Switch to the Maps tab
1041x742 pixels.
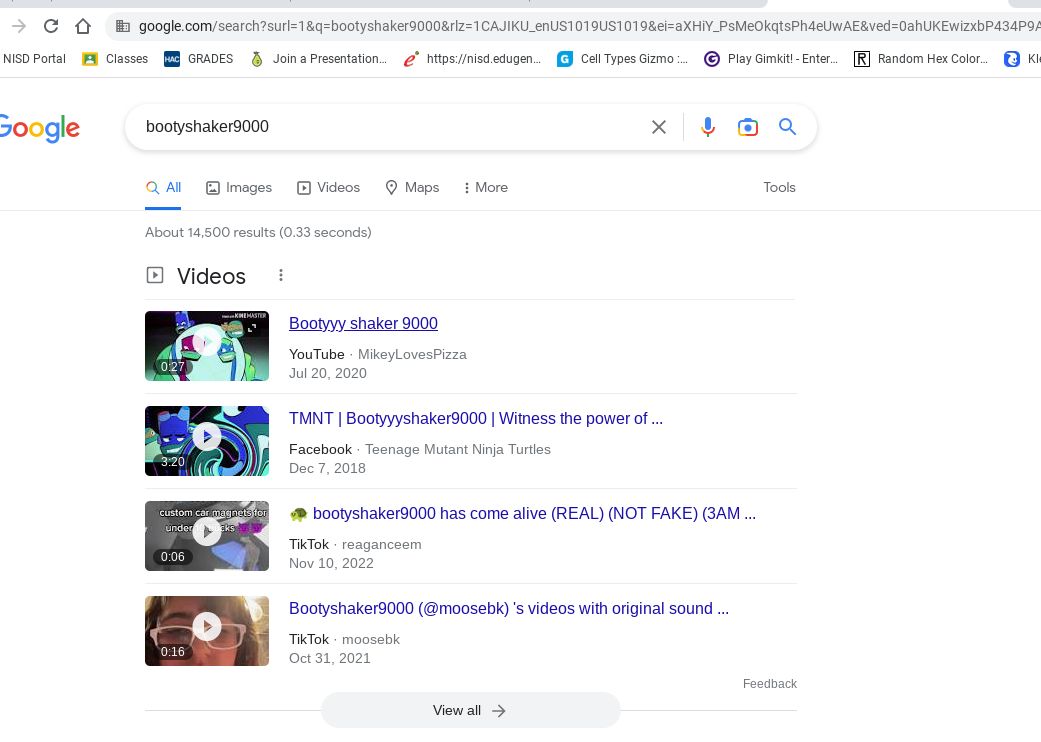point(412,187)
